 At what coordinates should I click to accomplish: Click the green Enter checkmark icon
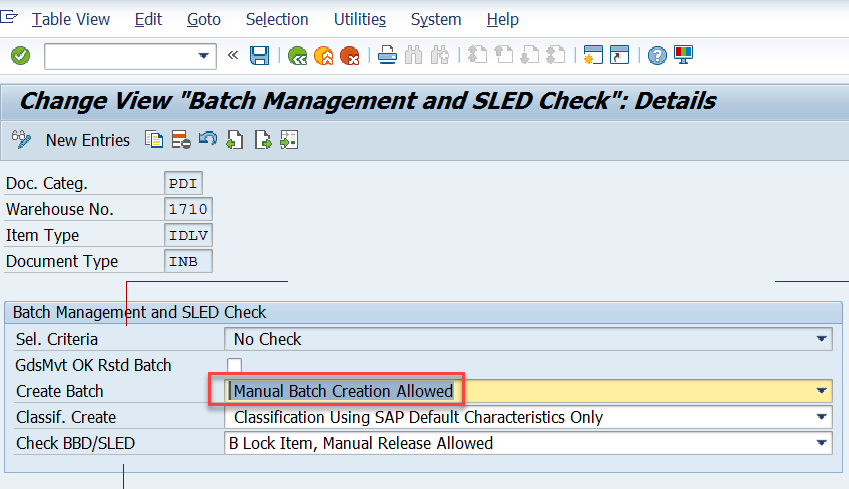[x=21, y=56]
